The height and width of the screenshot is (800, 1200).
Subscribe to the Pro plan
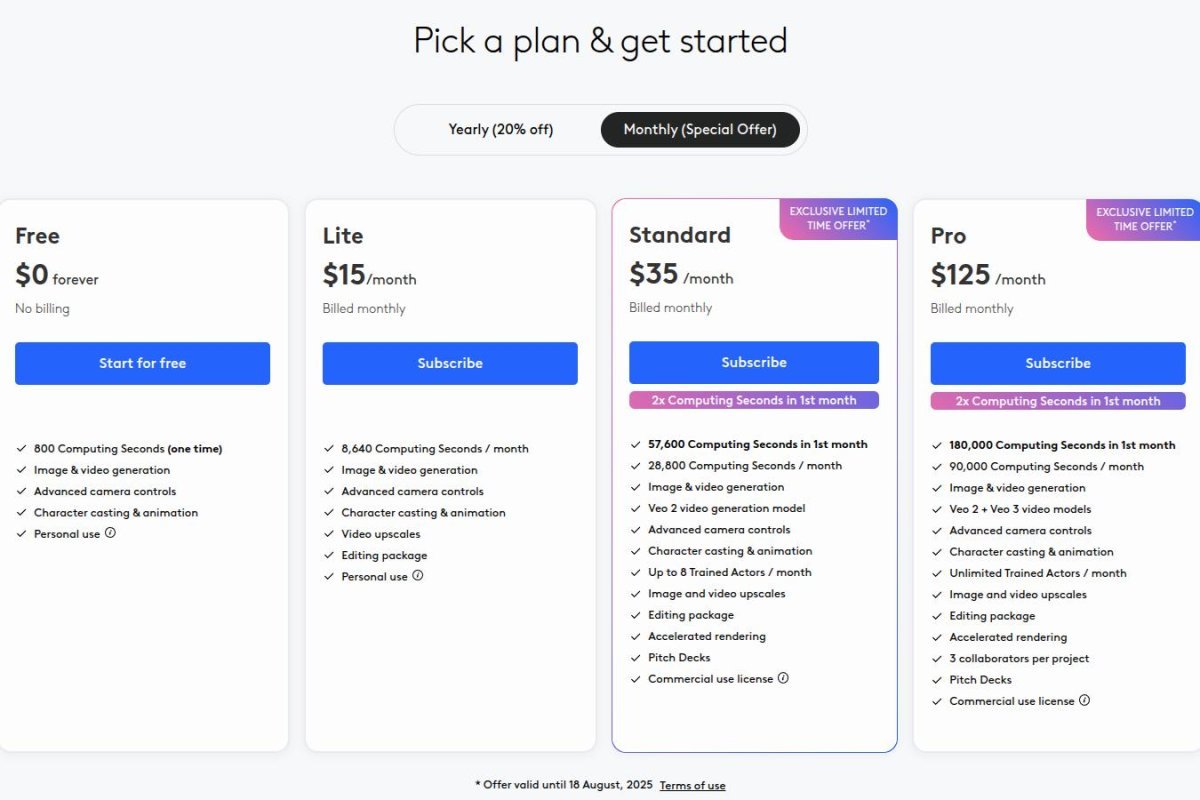(x=1058, y=363)
